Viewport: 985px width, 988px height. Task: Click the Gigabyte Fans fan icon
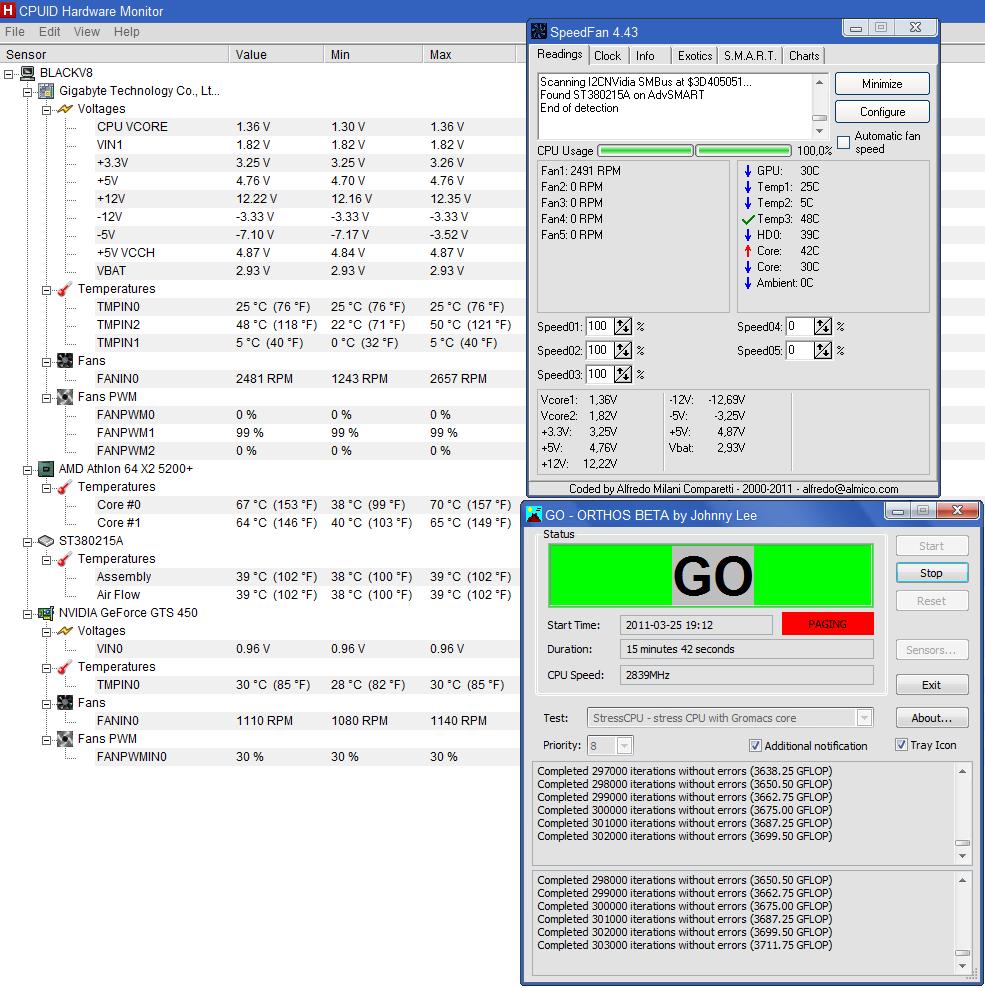click(65, 361)
